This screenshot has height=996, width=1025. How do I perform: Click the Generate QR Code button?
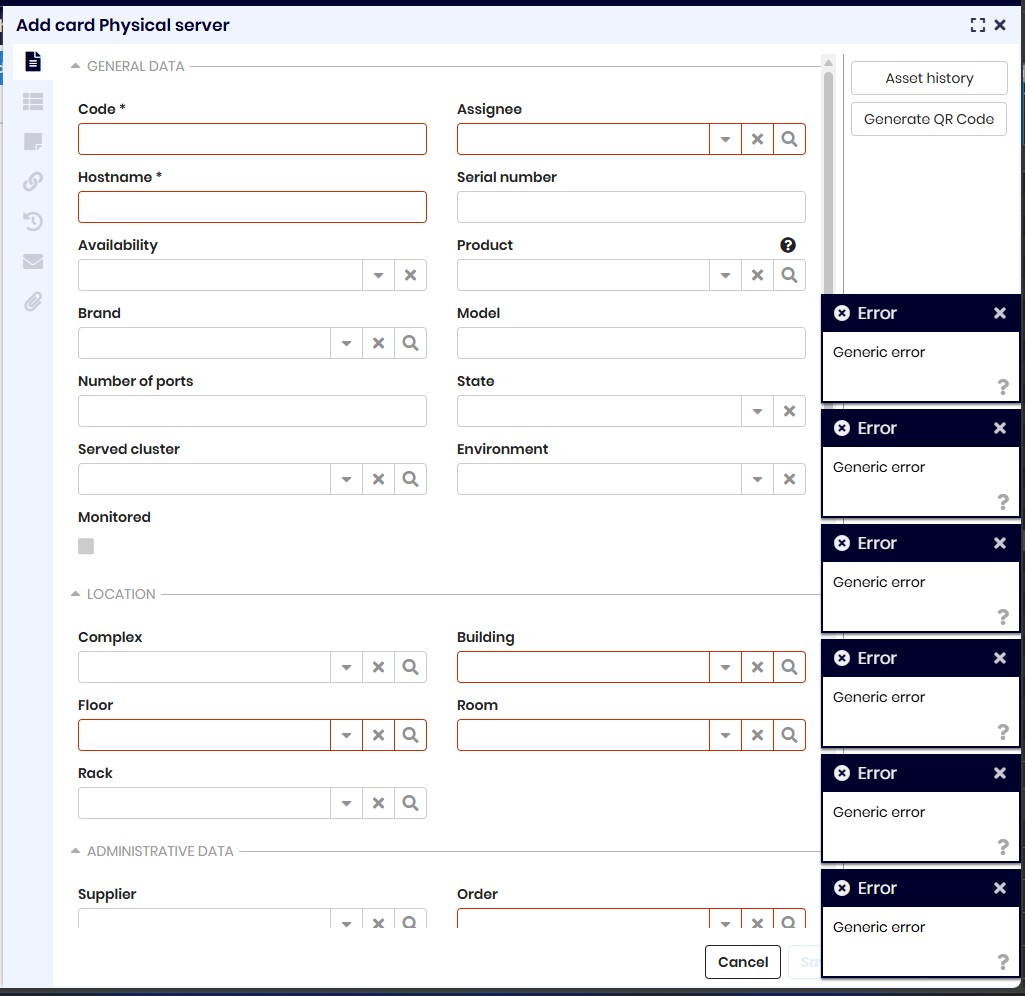click(x=928, y=119)
